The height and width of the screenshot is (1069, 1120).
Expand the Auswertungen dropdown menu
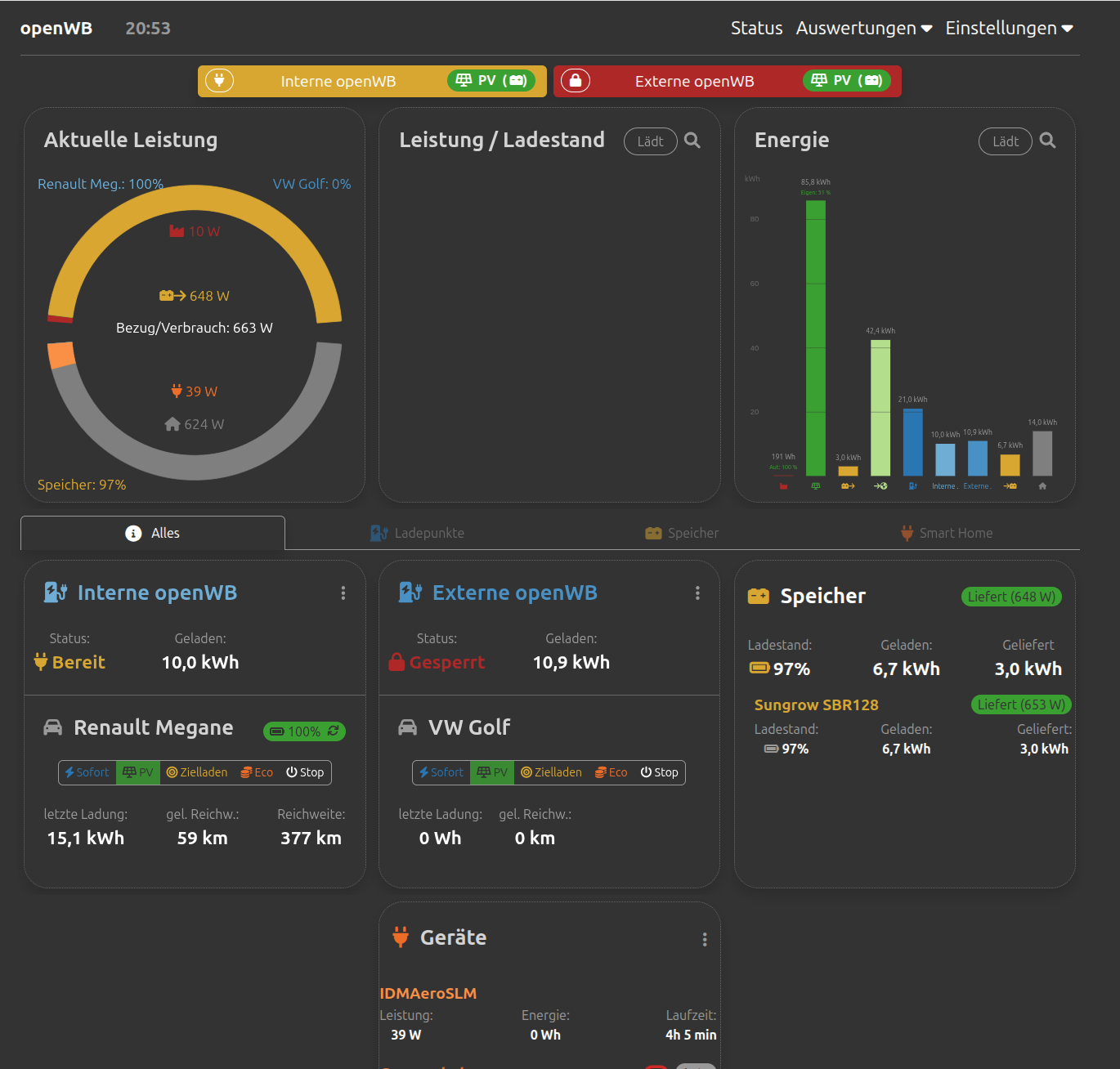pos(864,29)
